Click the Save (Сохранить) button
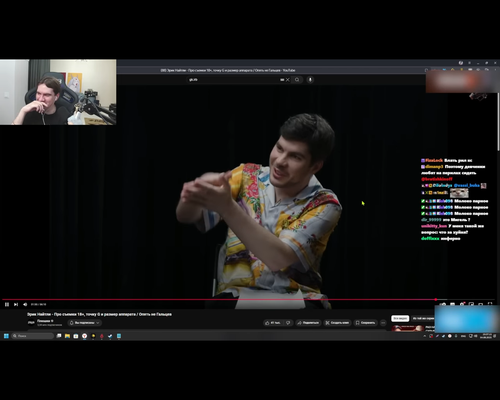Viewport: 500px width, 400px height. pos(365,323)
